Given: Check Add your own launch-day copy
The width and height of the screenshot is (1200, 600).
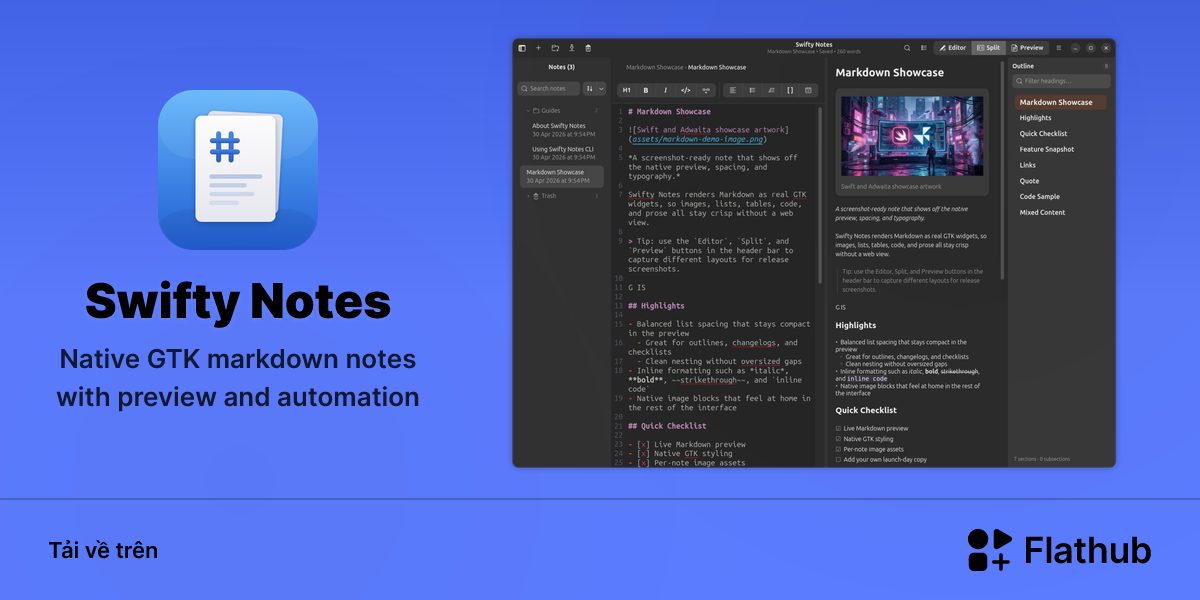Looking at the screenshot, I should [838, 460].
